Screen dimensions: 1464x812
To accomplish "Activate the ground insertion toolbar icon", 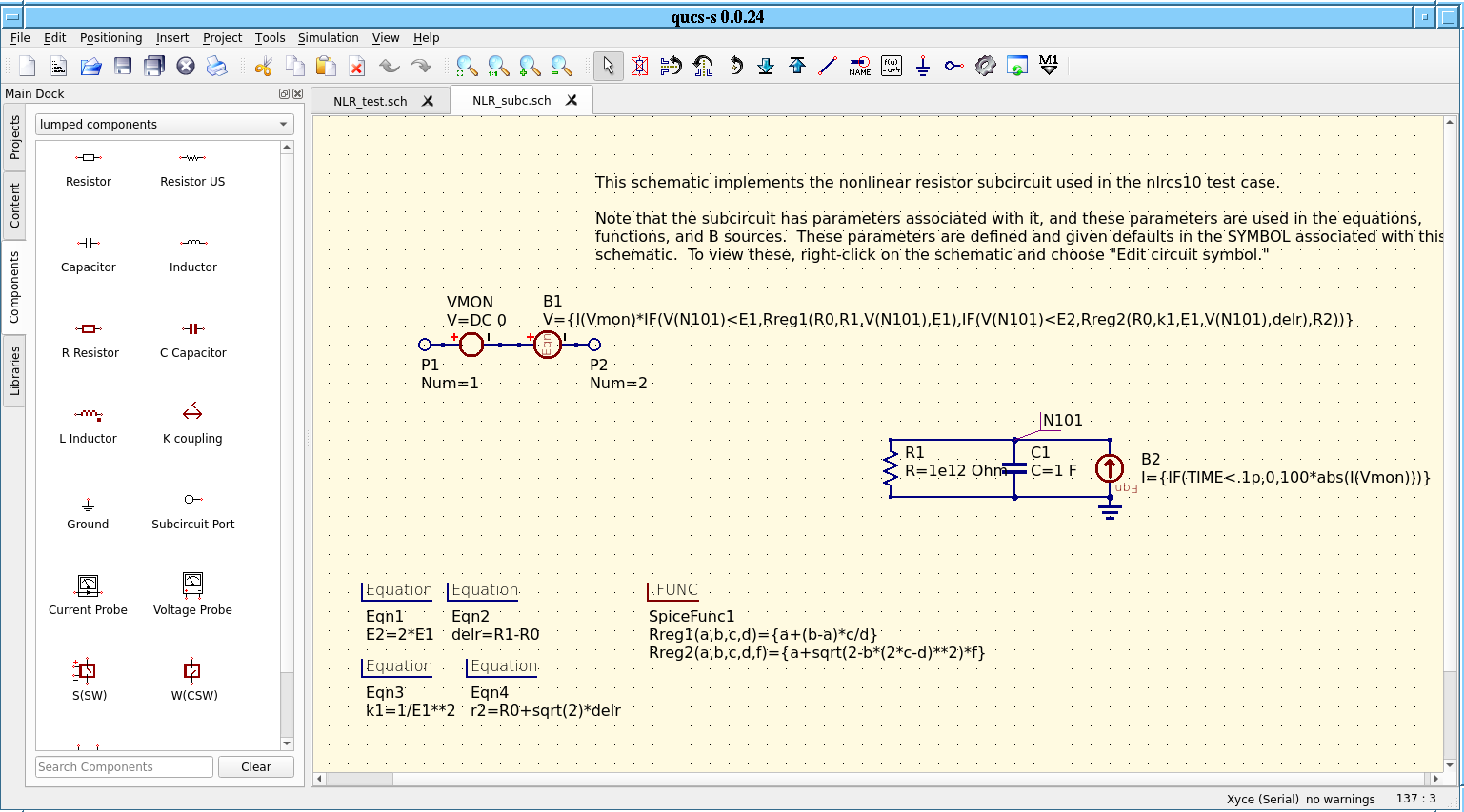I will (923, 66).
